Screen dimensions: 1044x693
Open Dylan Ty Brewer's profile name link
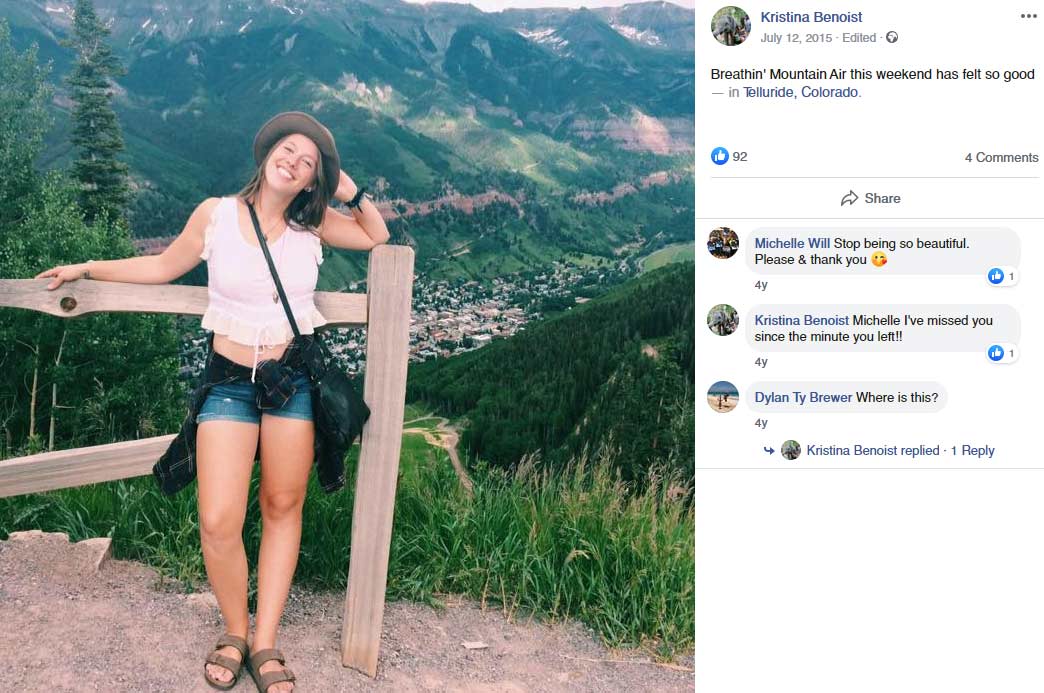coord(803,397)
